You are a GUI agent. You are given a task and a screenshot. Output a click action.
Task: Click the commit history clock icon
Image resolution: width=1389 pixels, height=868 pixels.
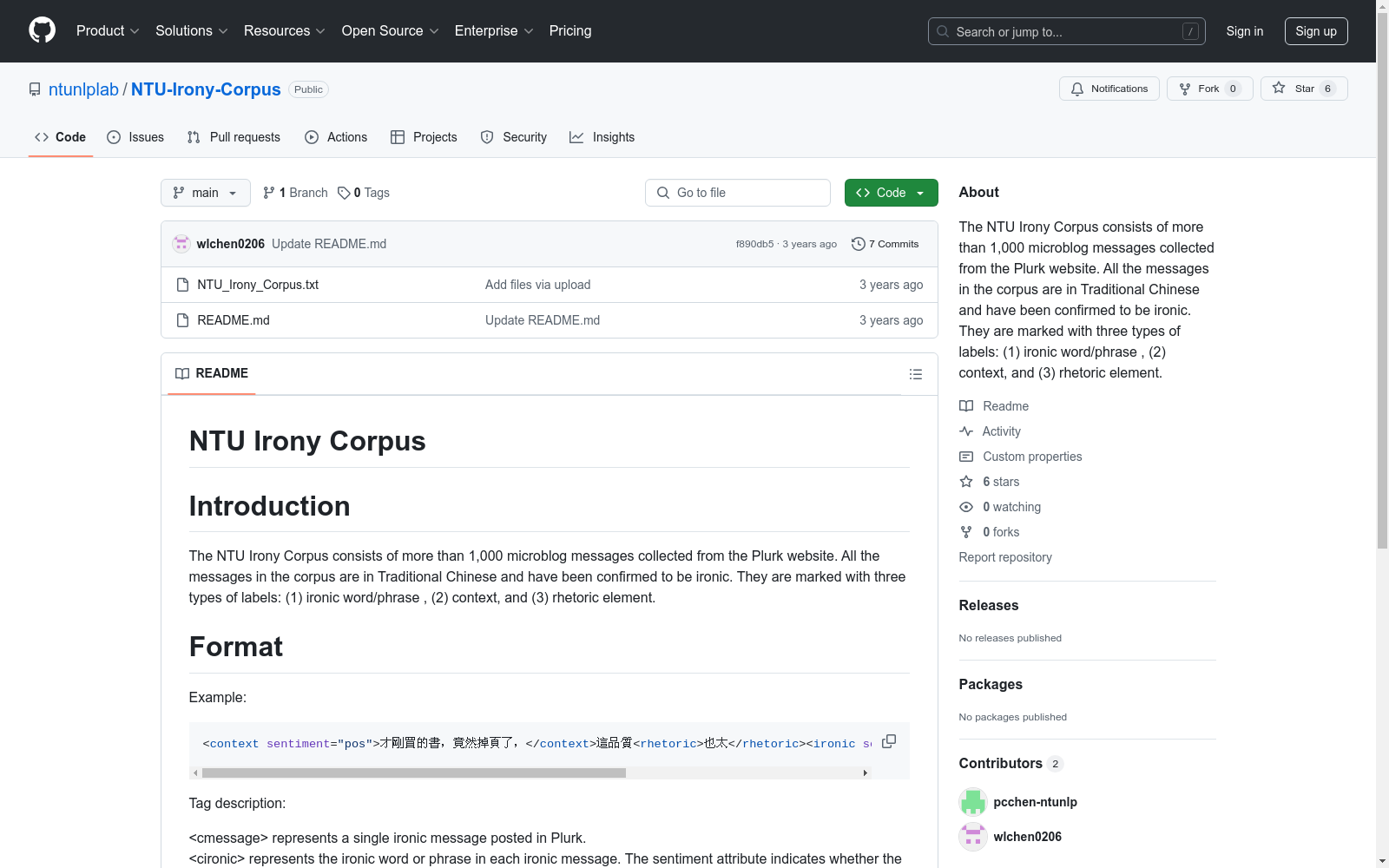point(859,244)
